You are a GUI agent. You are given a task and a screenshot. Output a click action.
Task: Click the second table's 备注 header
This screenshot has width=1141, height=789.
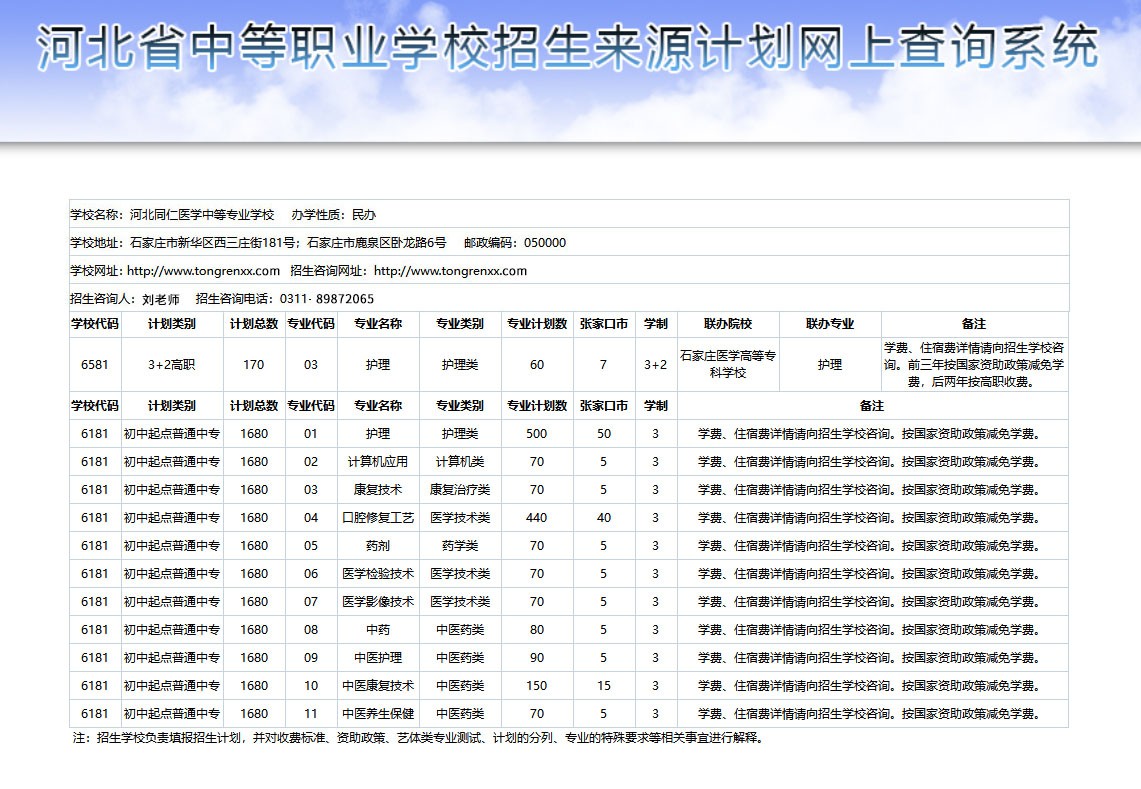coord(872,406)
